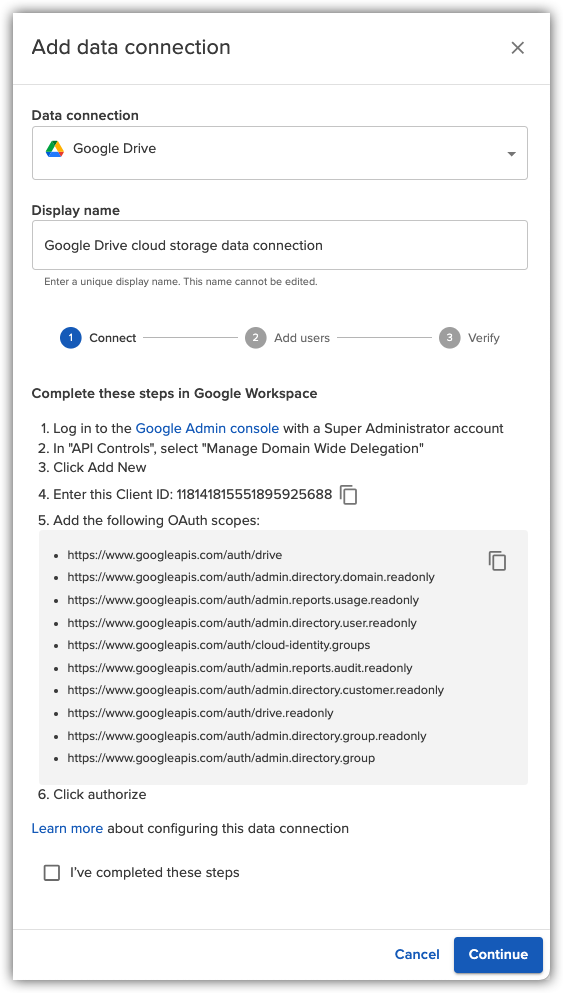Click "Add the following OAuth scopes" text
This screenshot has width=563, height=993.
[156, 521]
